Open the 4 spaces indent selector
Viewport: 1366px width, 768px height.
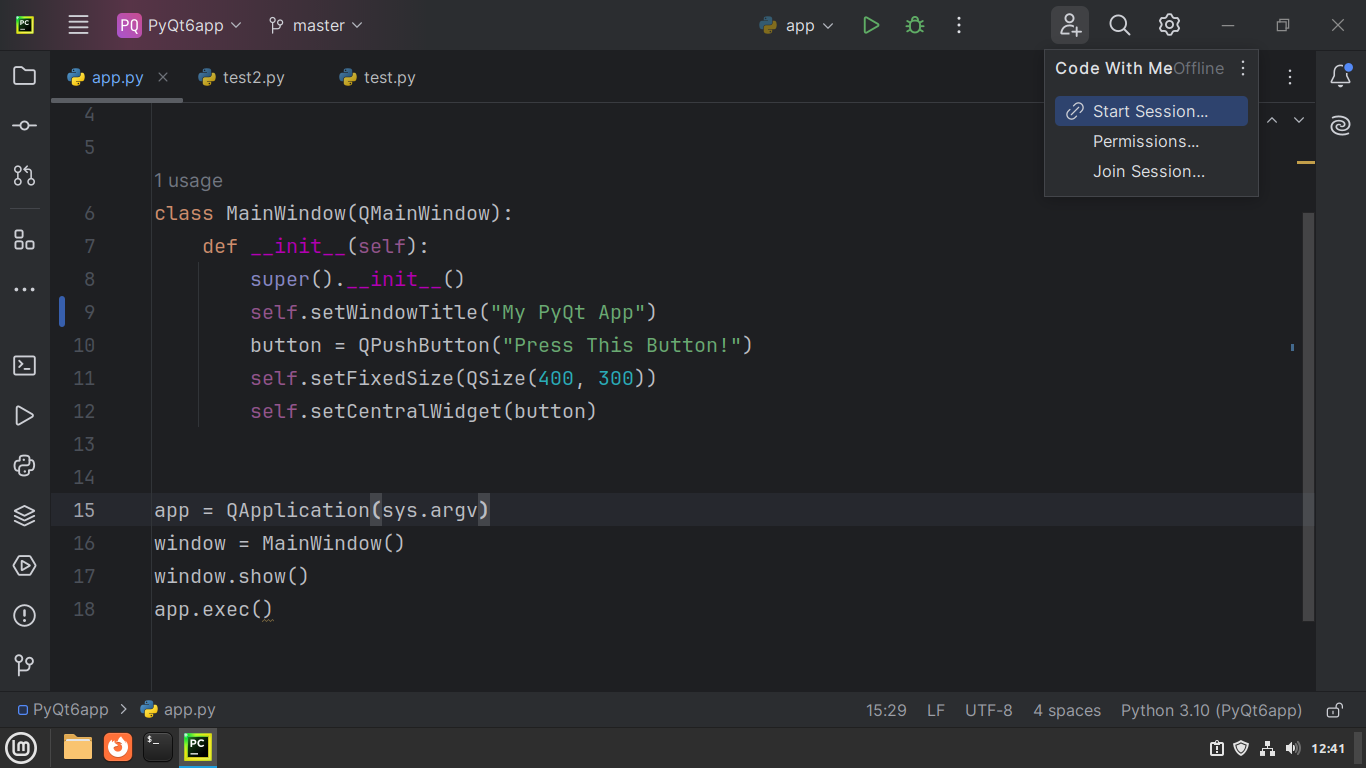point(1067,710)
